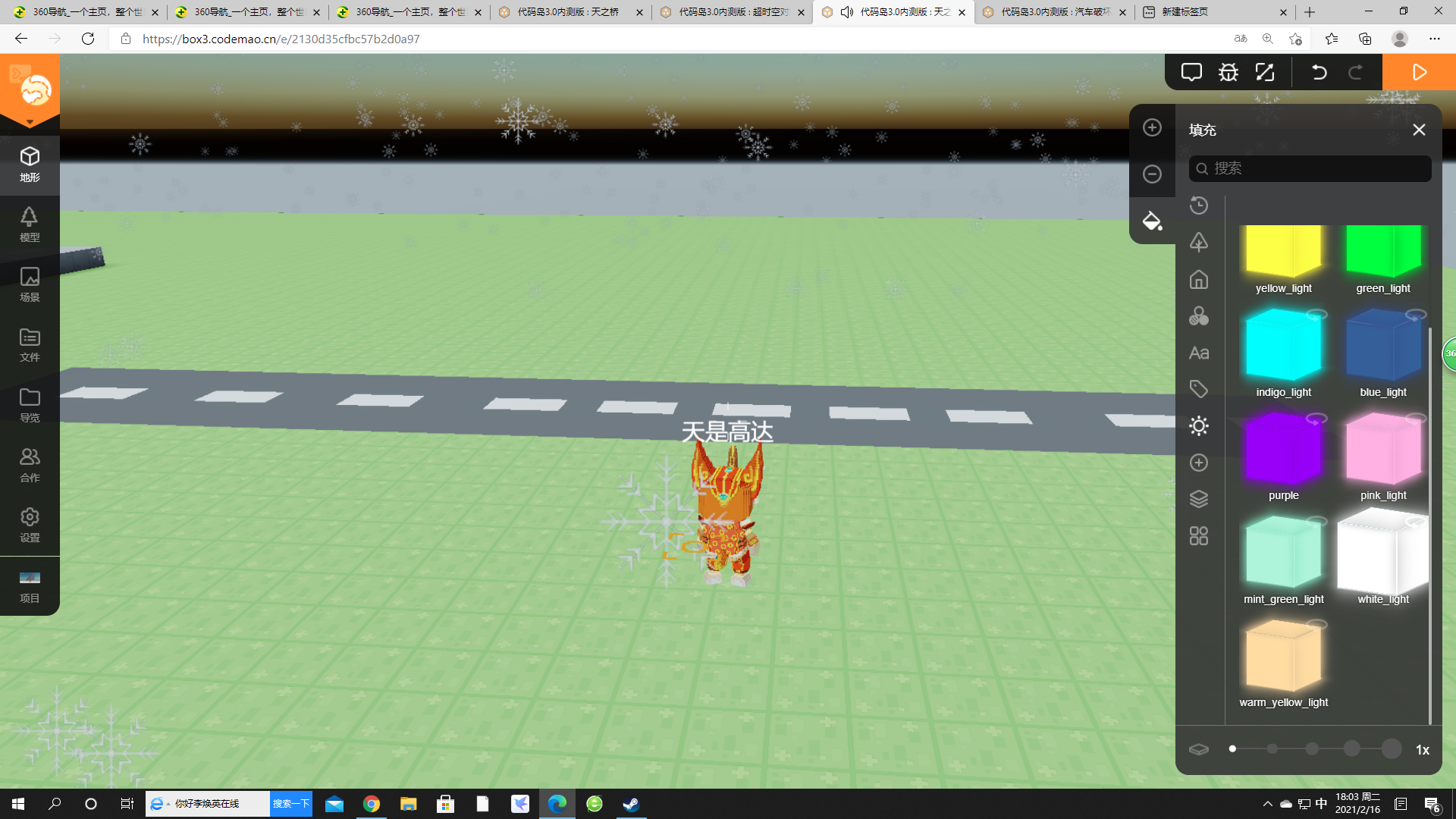Open the 地形 terrain panel

pos(30,165)
